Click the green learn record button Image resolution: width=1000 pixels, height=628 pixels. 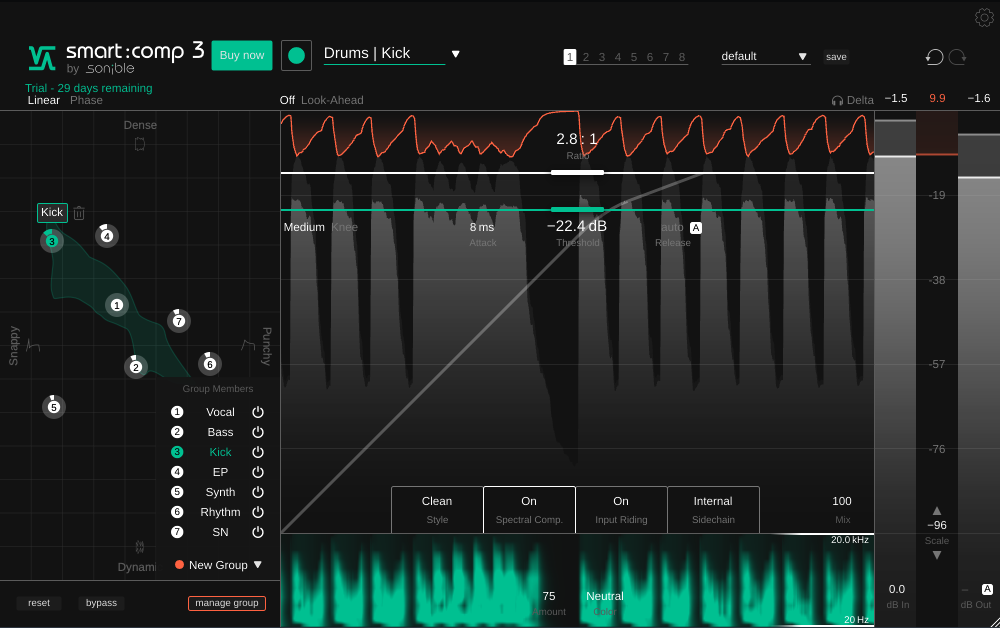coord(296,56)
